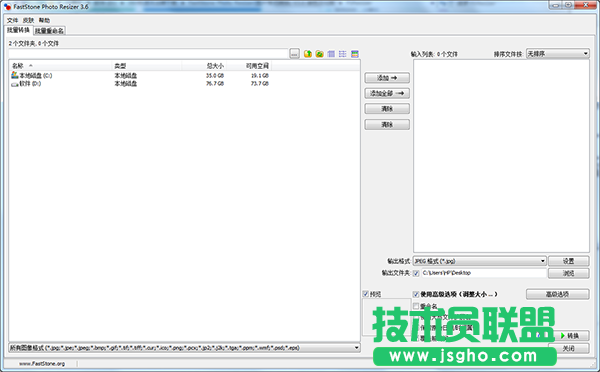Click the 高级选项 button
The height and width of the screenshot is (372, 600).
click(x=557, y=294)
